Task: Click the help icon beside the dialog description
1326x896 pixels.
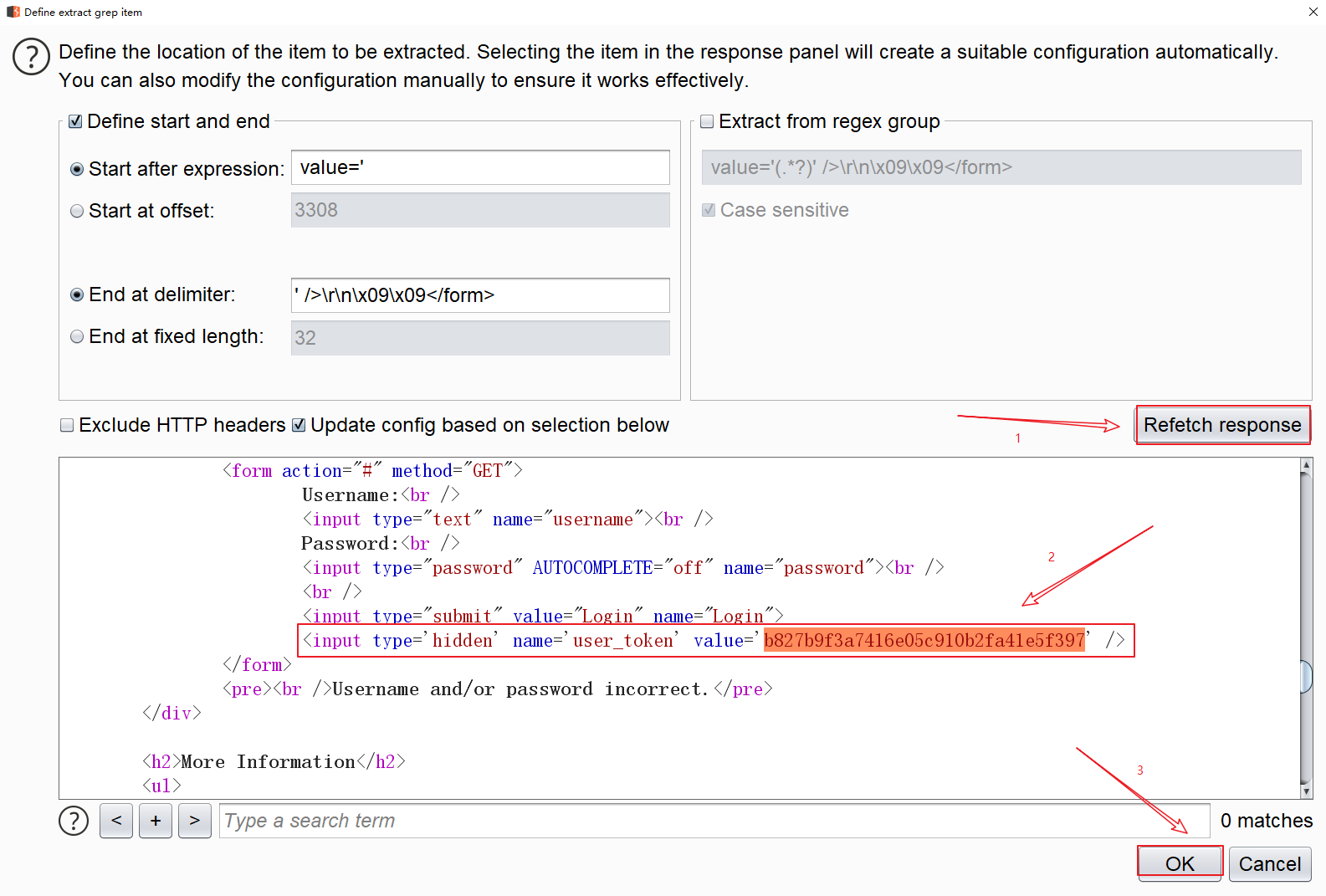Action: coord(31,57)
